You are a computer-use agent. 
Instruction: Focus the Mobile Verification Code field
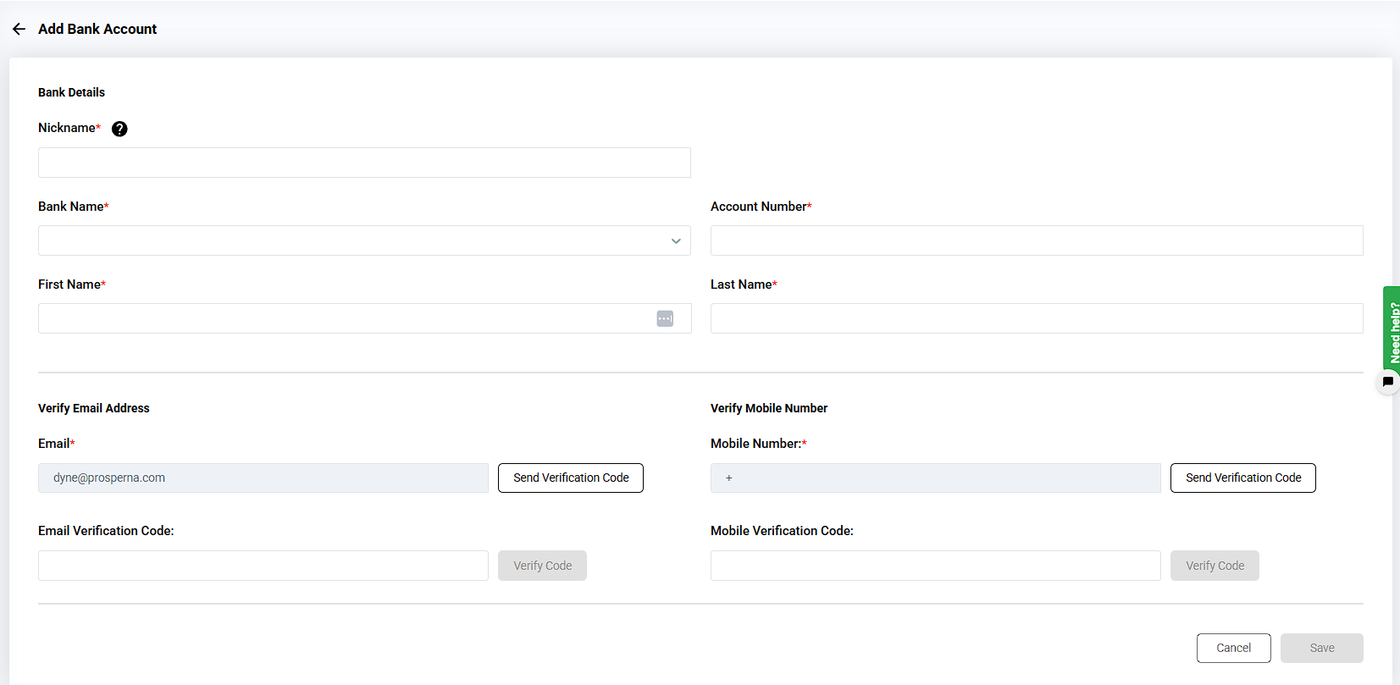coord(935,566)
